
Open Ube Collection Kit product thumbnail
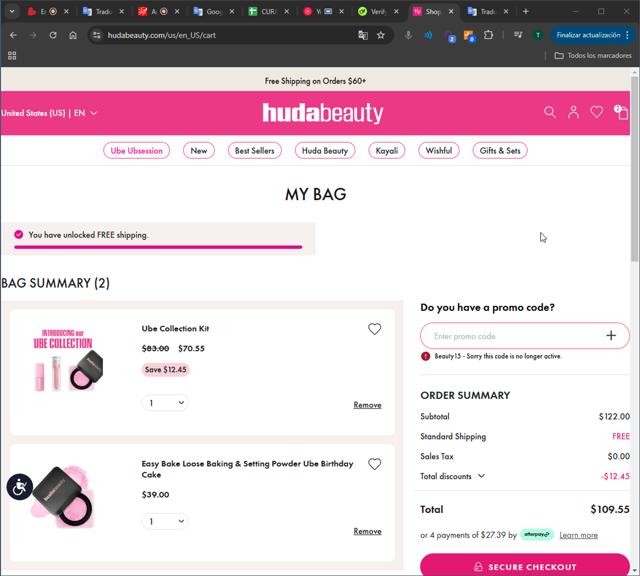point(69,360)
